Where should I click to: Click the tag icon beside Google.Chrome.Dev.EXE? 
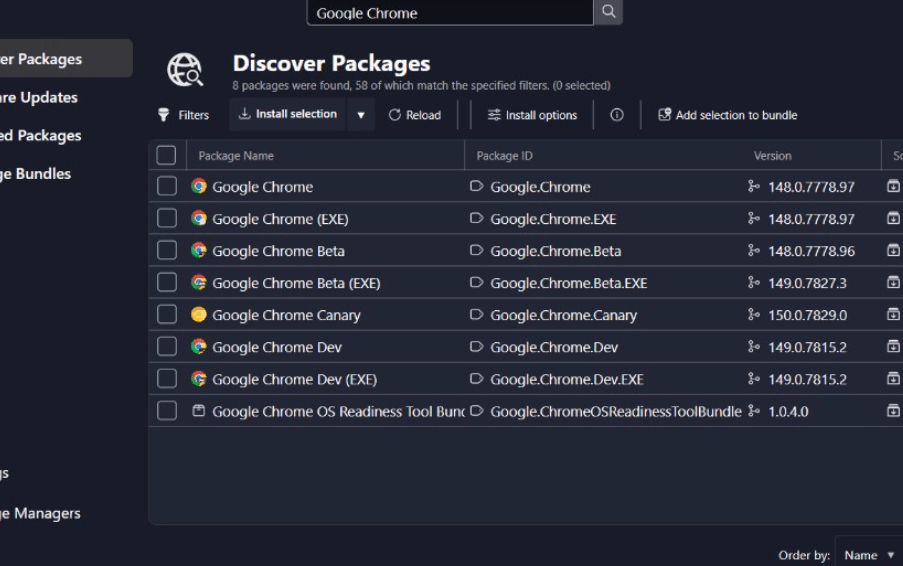coord(476,379)
